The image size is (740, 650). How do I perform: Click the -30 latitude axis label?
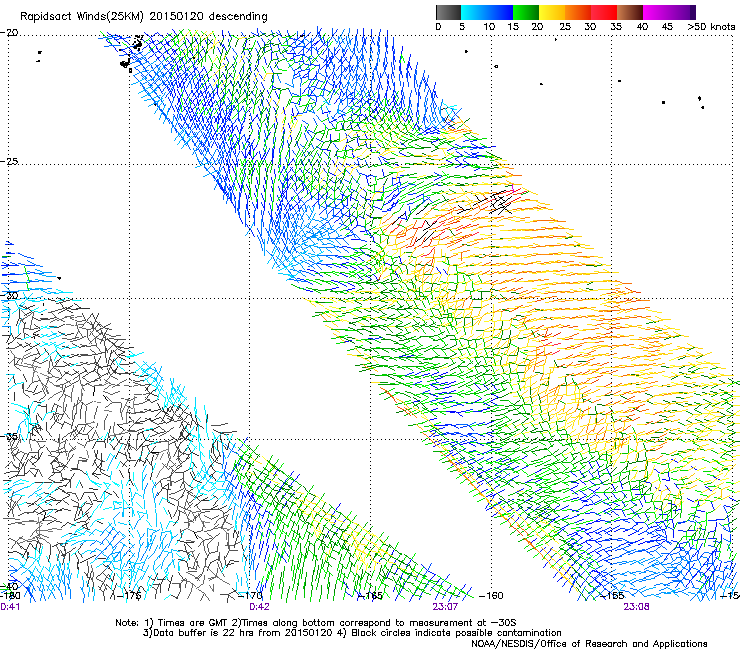click(x=10, y=295)
